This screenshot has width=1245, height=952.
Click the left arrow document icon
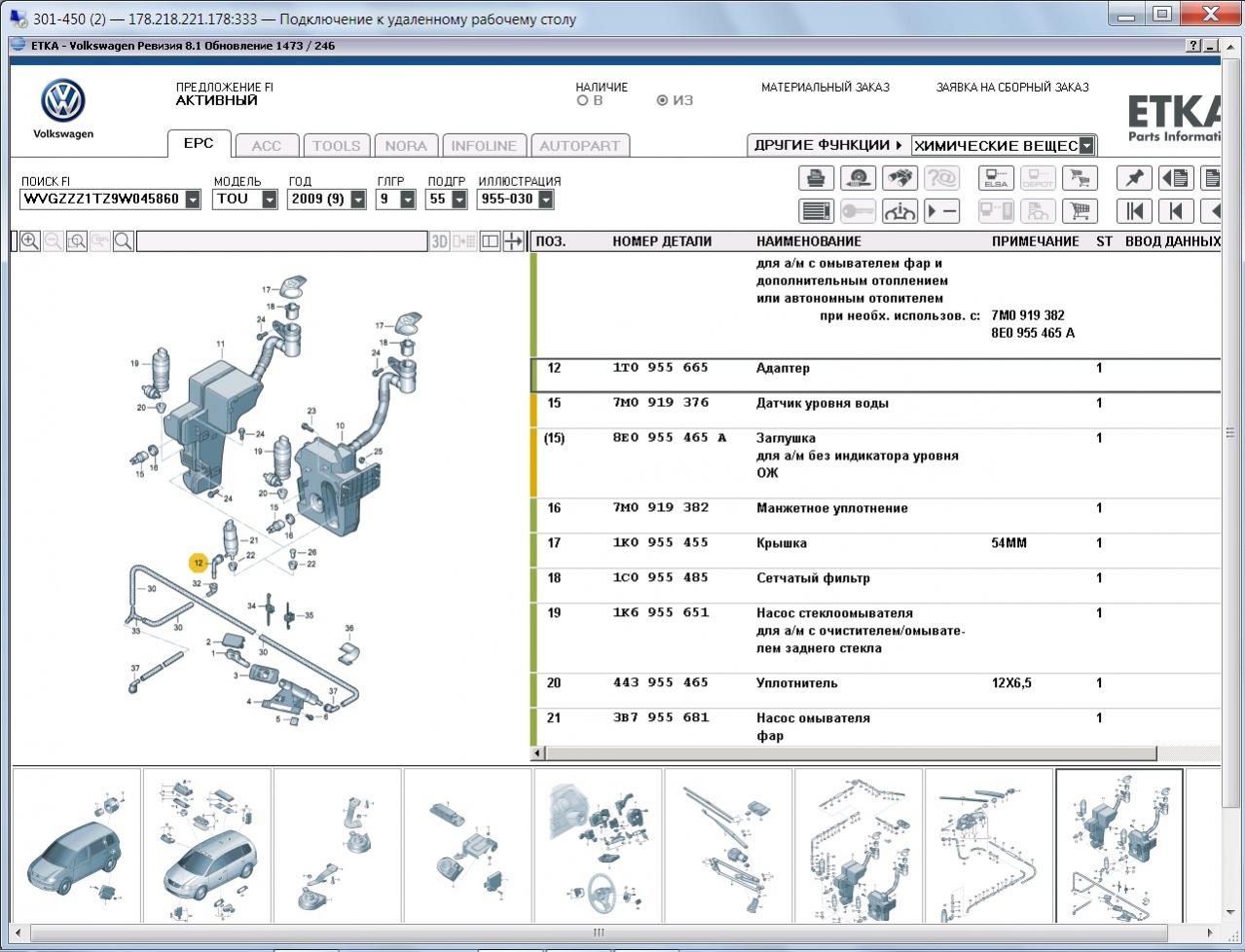tap(1176, 178)
